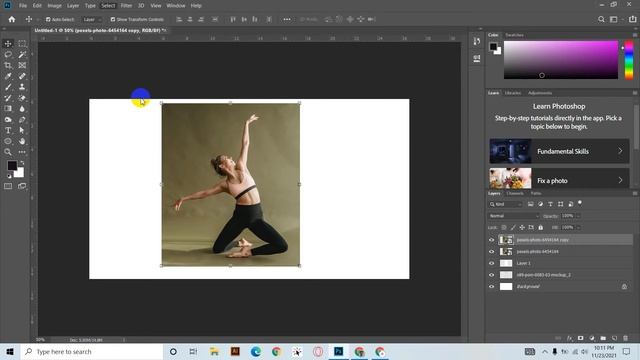
Task: Select the History Brush tool
Action: 8,98
